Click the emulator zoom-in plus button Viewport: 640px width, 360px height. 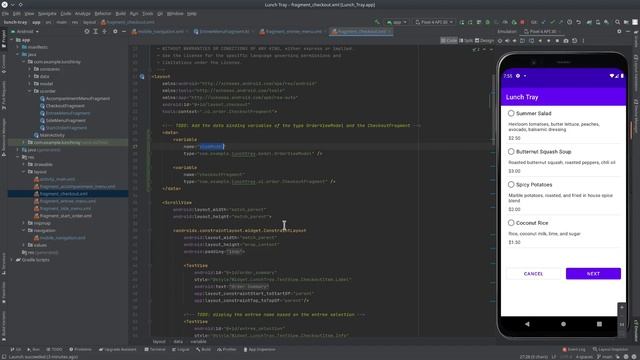tap(622, 307)
